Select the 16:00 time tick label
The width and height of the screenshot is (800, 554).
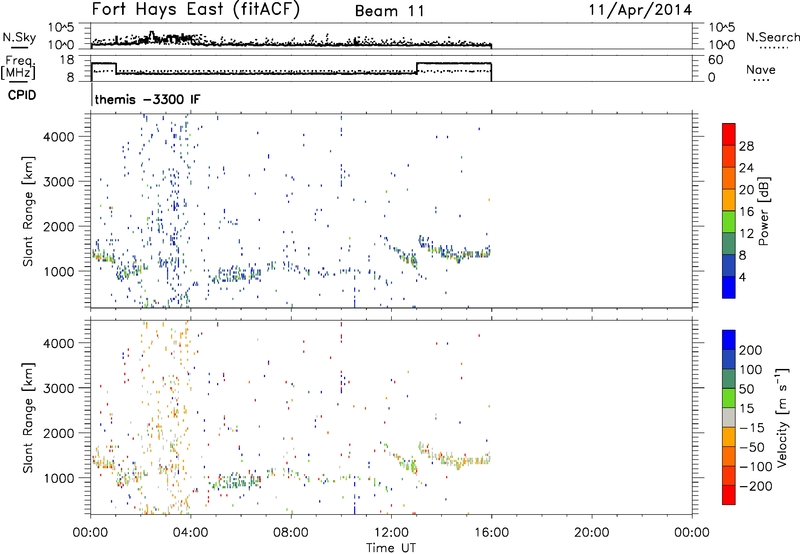click(491, 533)
